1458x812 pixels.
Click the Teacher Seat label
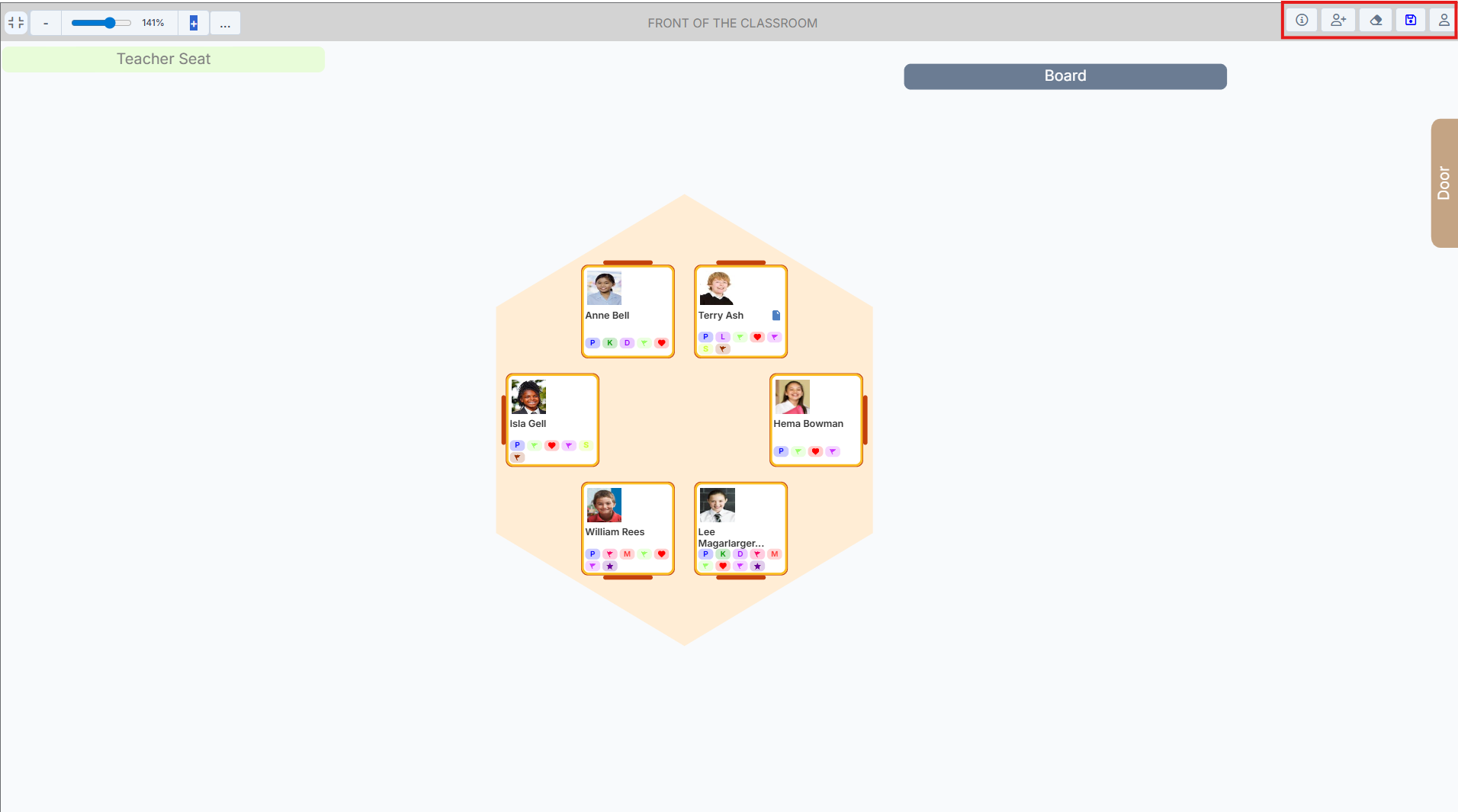163,59
